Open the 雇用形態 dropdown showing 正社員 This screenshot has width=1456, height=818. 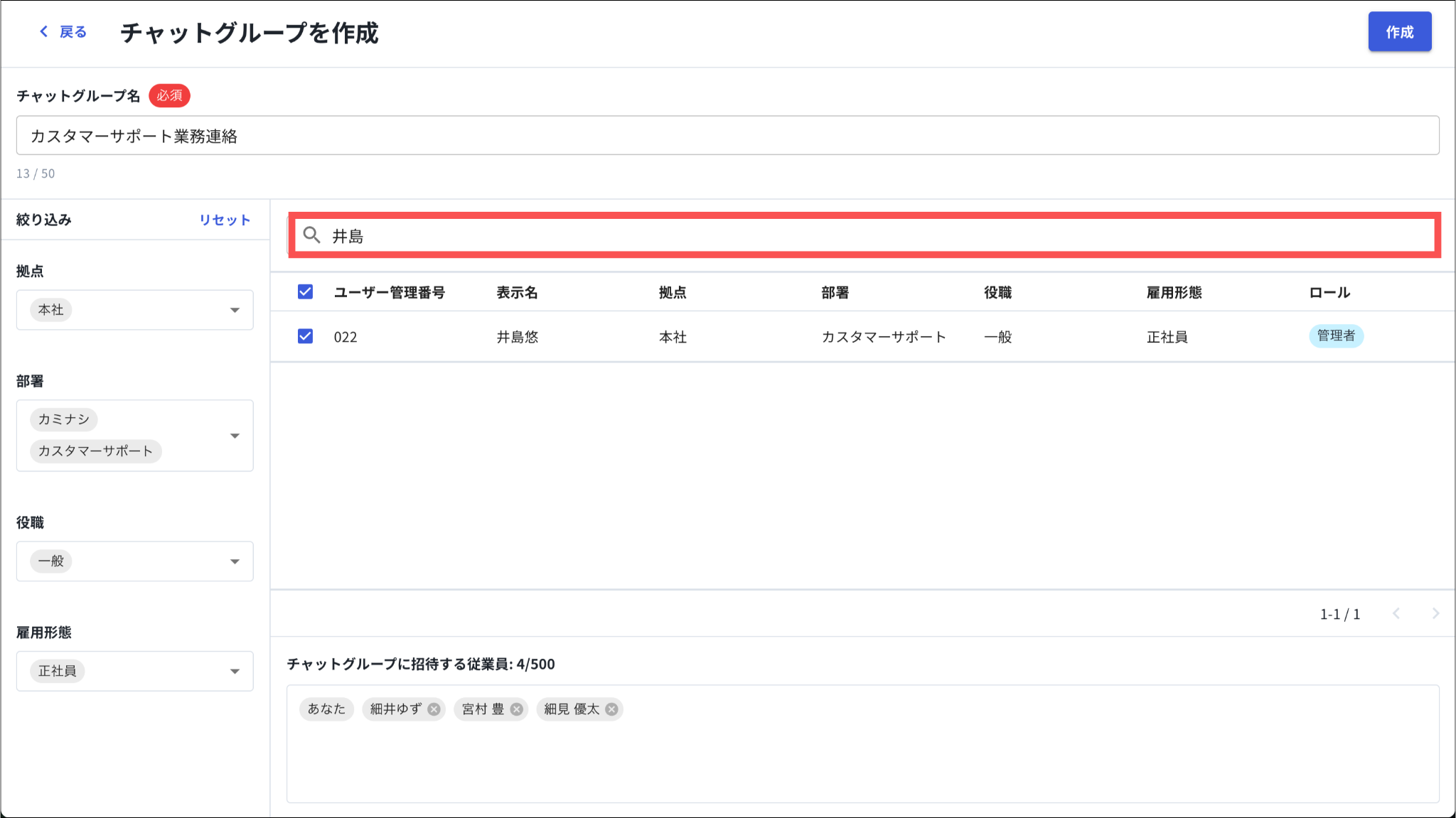coord(235,671)
